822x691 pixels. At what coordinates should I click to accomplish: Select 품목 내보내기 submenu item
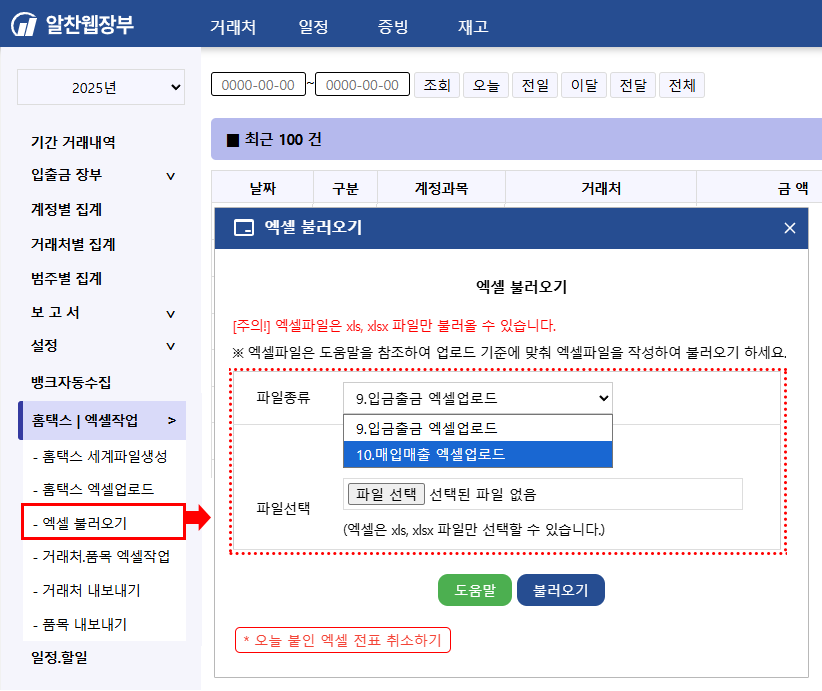(x=80, y=624)
